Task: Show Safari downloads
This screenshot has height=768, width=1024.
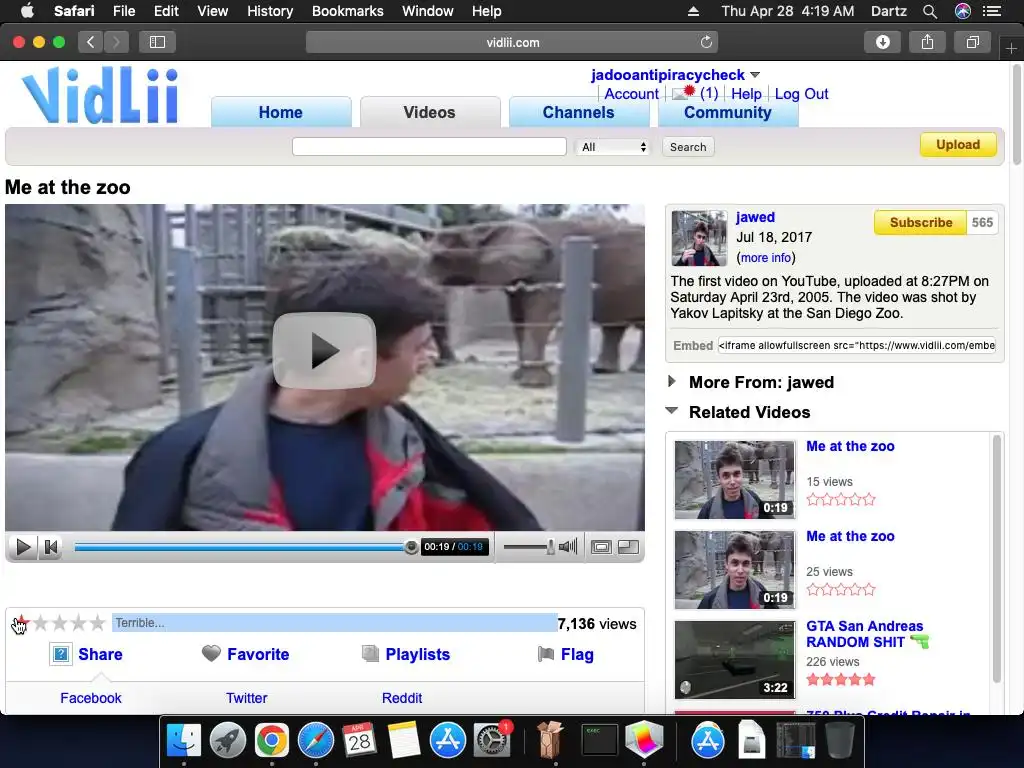Action: click(882, 42)
